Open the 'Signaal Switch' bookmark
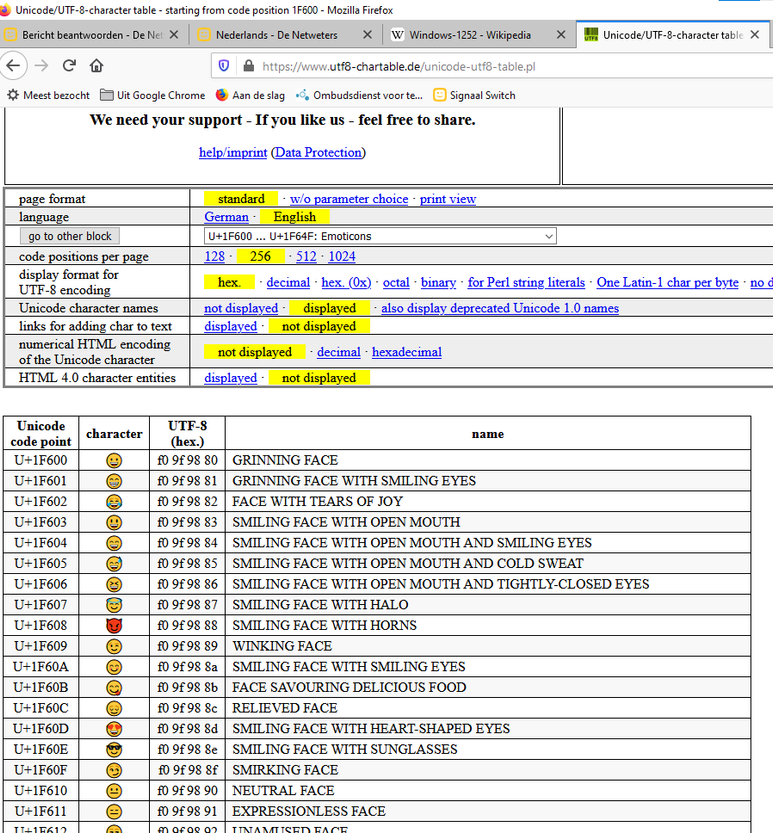Viewport: 773px width, 833px height. pos(475,95)
